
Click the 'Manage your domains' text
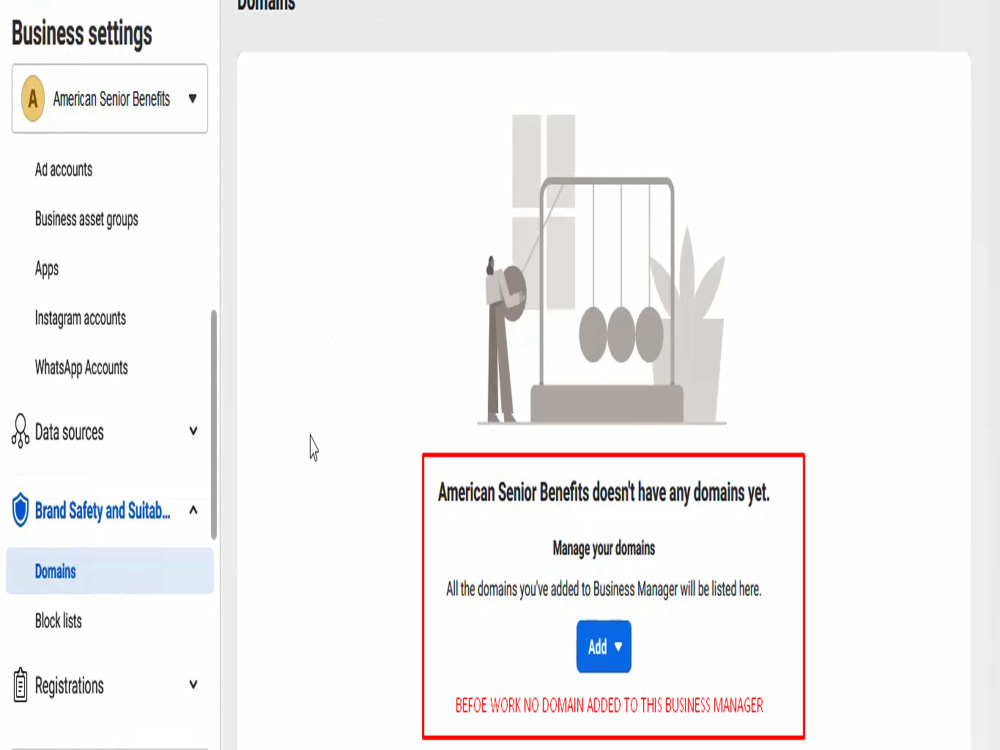603,548
